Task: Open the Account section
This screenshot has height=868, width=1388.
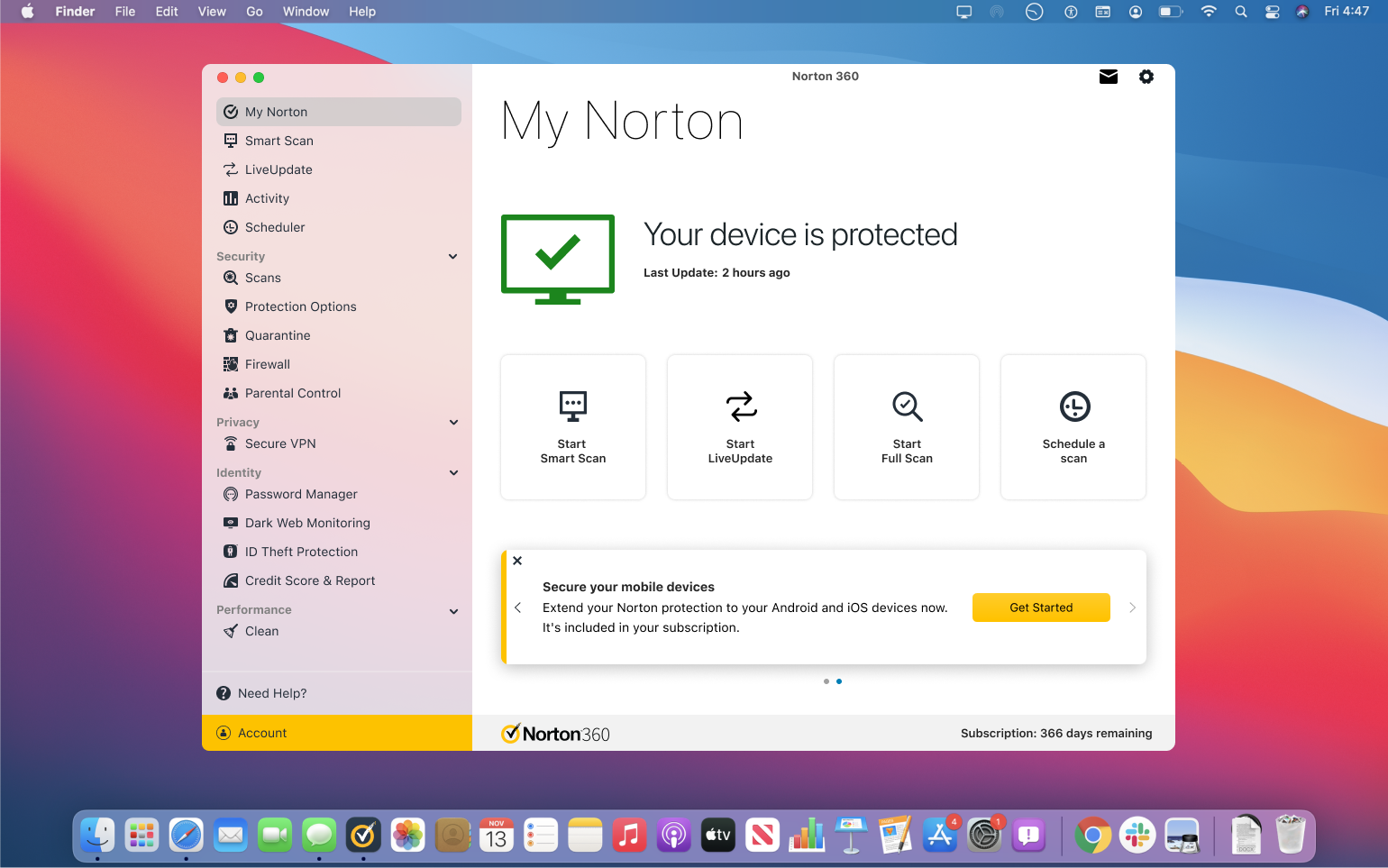Action: coord(337,733)
